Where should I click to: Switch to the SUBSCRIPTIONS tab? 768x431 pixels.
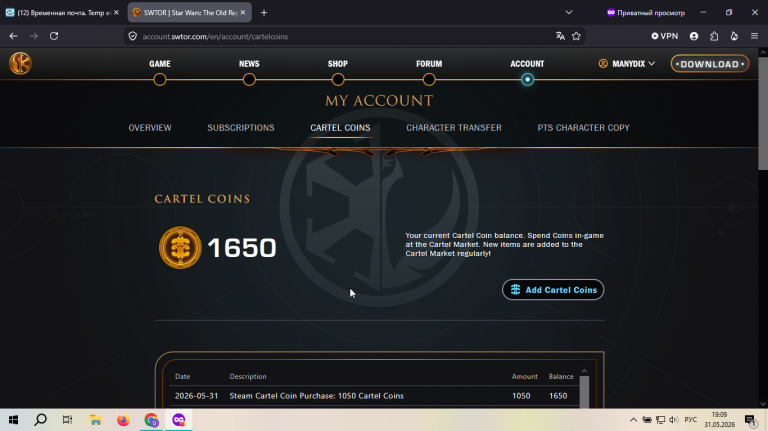pyautogui.click(x=240, y=128)
